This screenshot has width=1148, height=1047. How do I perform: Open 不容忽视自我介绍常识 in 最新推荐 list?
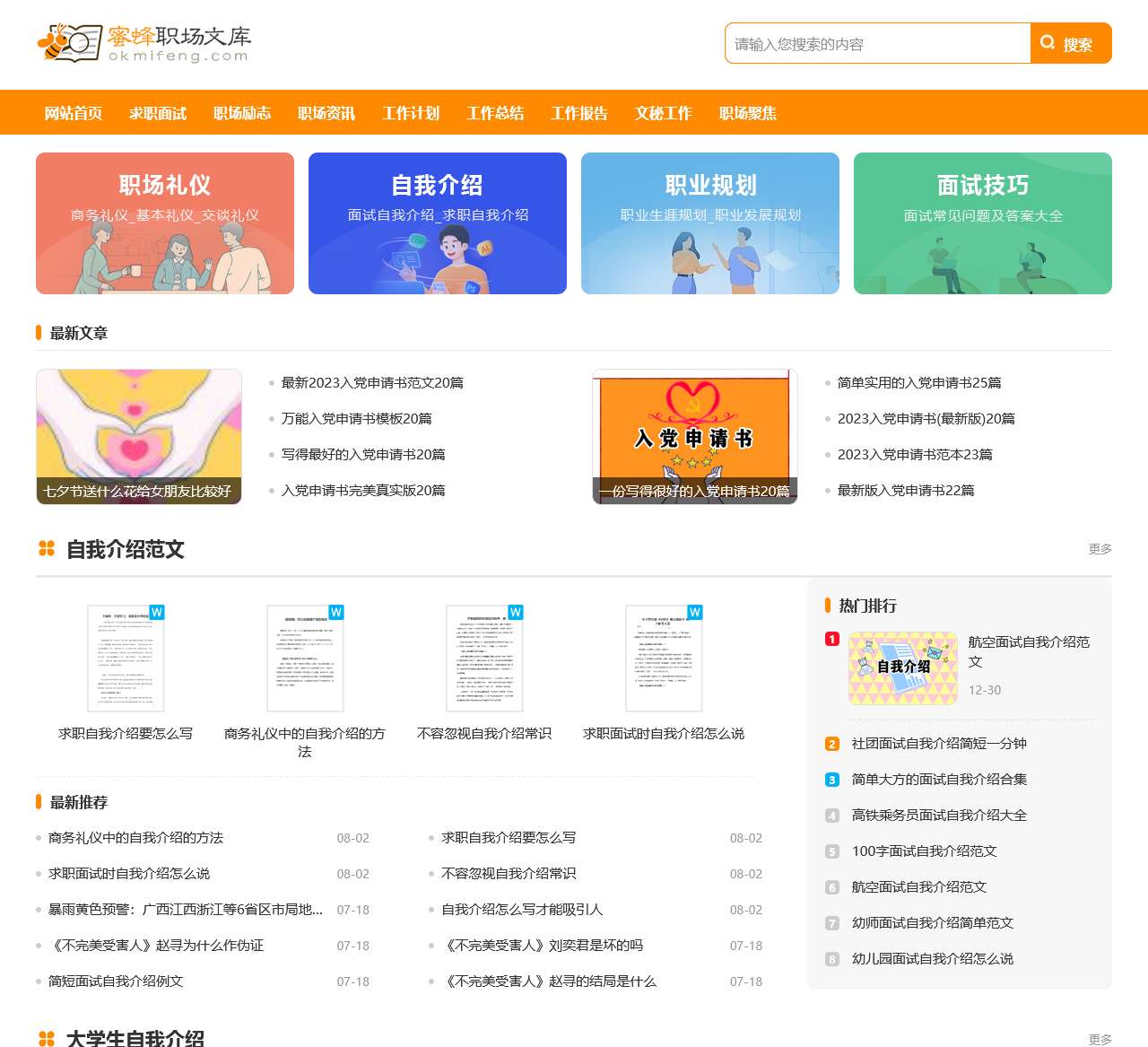pyautogui.click(x=509, y=874)
